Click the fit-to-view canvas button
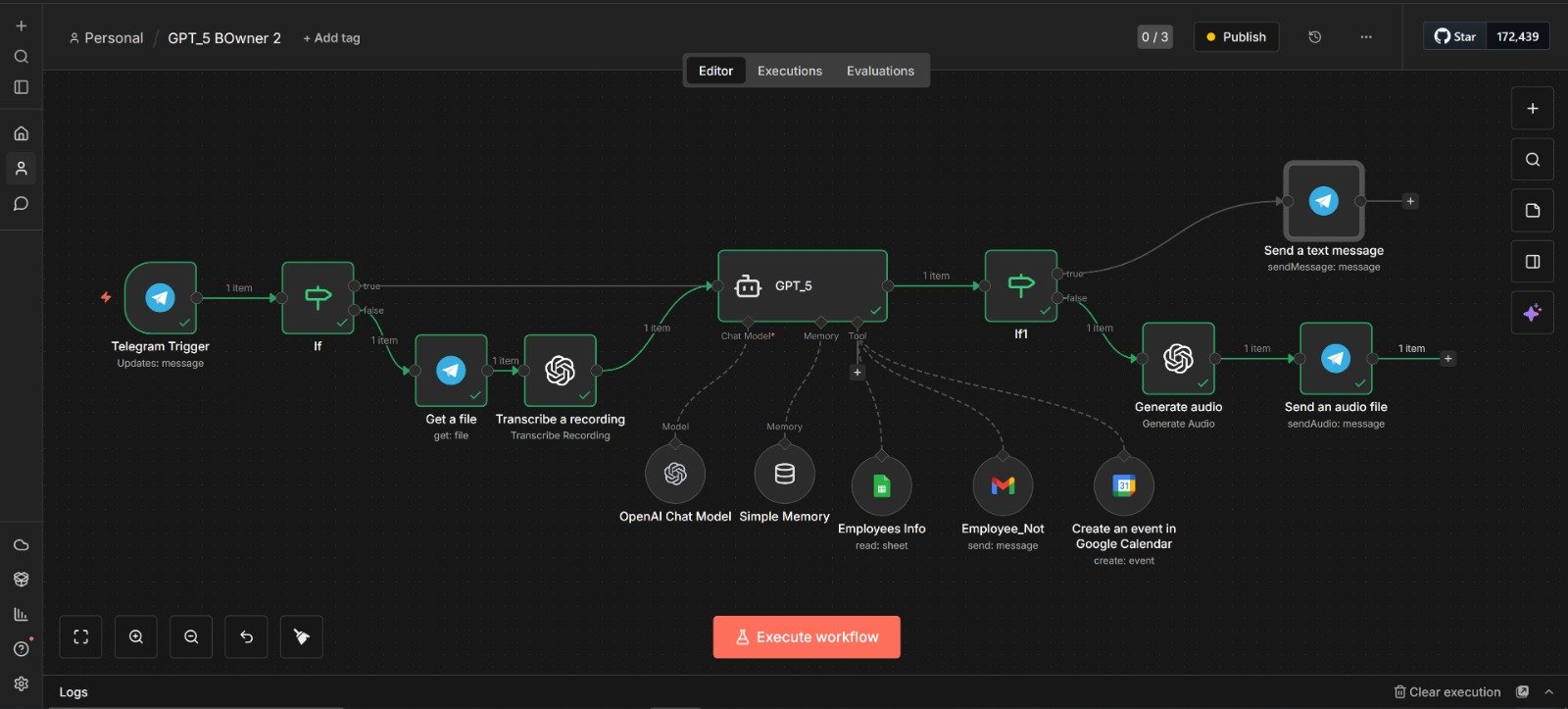The image size is (1568, 709). 81,637
